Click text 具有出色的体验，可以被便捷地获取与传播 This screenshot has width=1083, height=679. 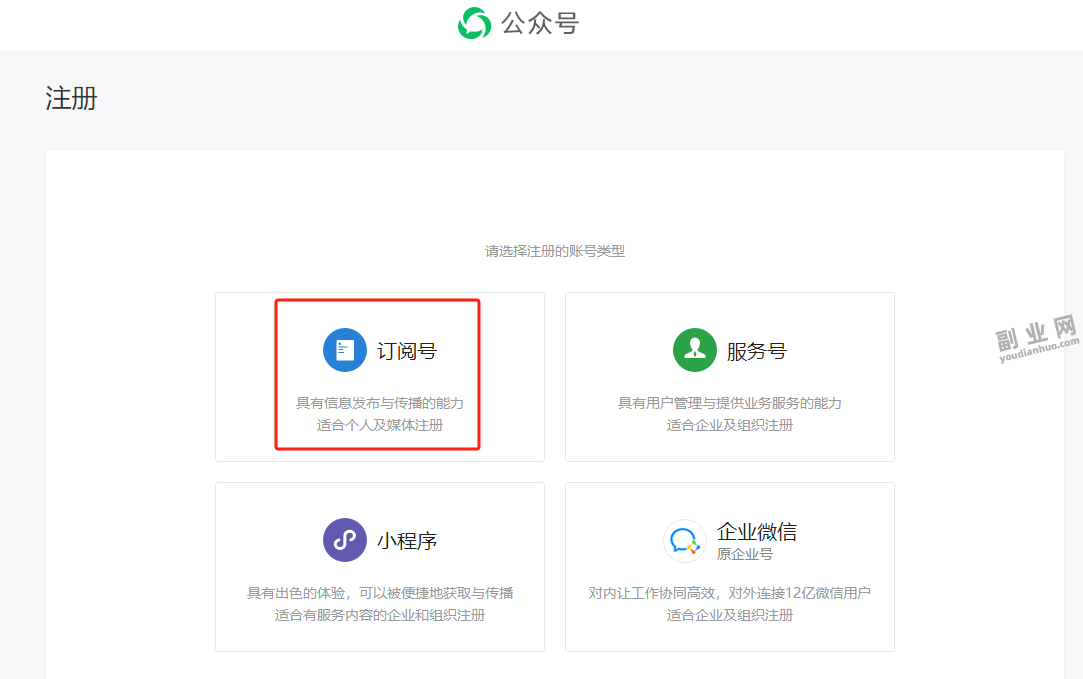(x=380, y=593)
